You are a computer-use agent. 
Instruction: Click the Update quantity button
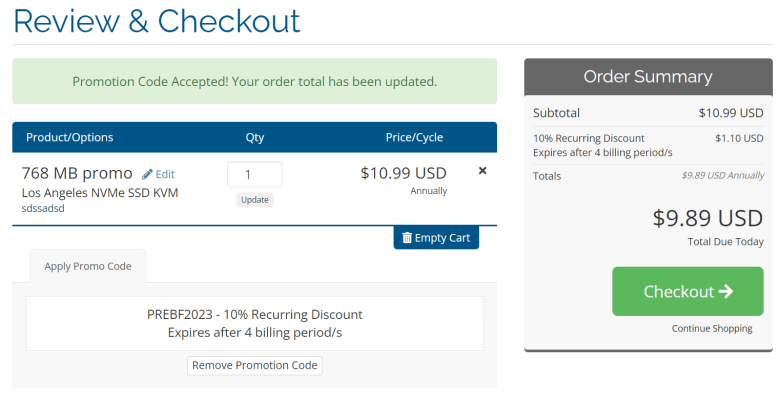pyautogui.click(x=255, y=200)
